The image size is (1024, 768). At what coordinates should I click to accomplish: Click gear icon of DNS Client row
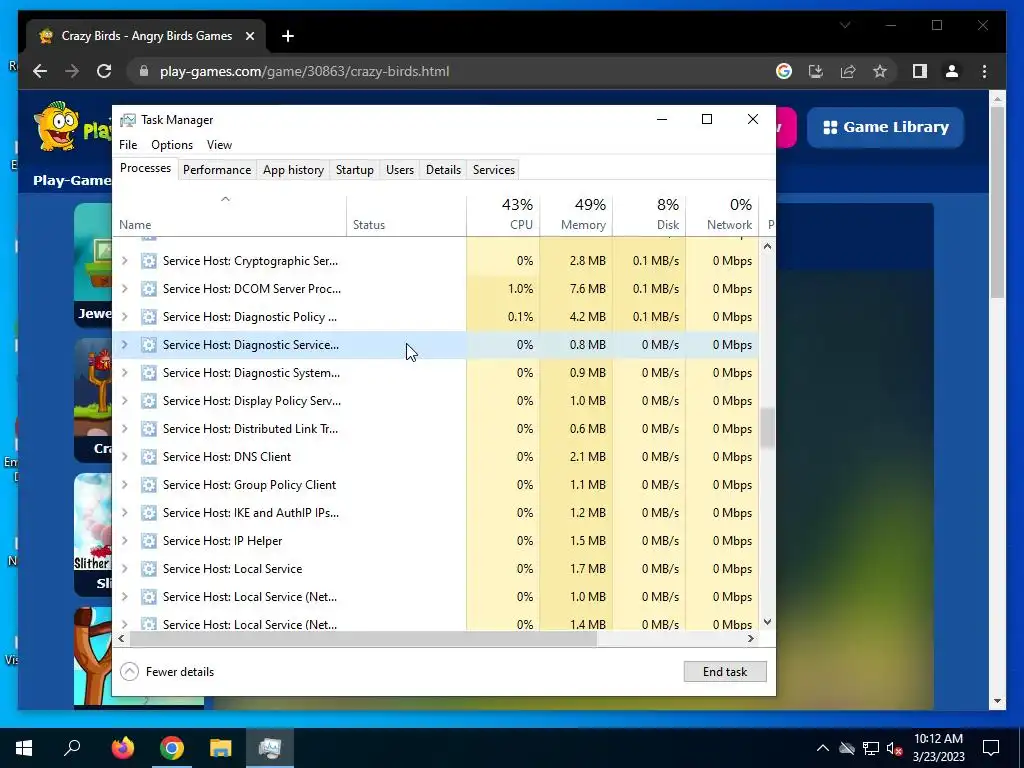[x=149, y=456]
